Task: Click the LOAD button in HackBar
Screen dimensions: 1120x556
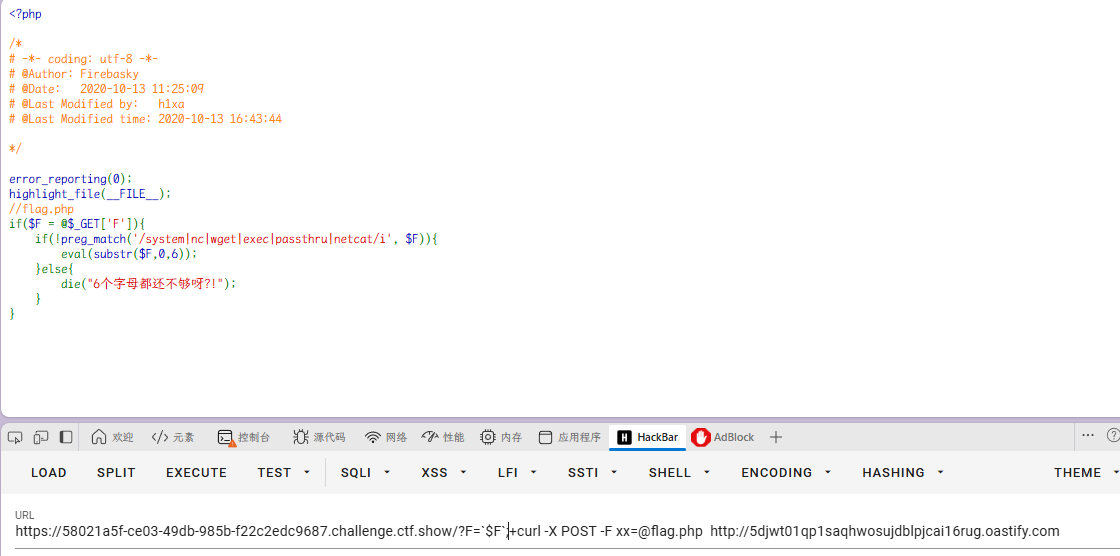Action: (49, 472)
